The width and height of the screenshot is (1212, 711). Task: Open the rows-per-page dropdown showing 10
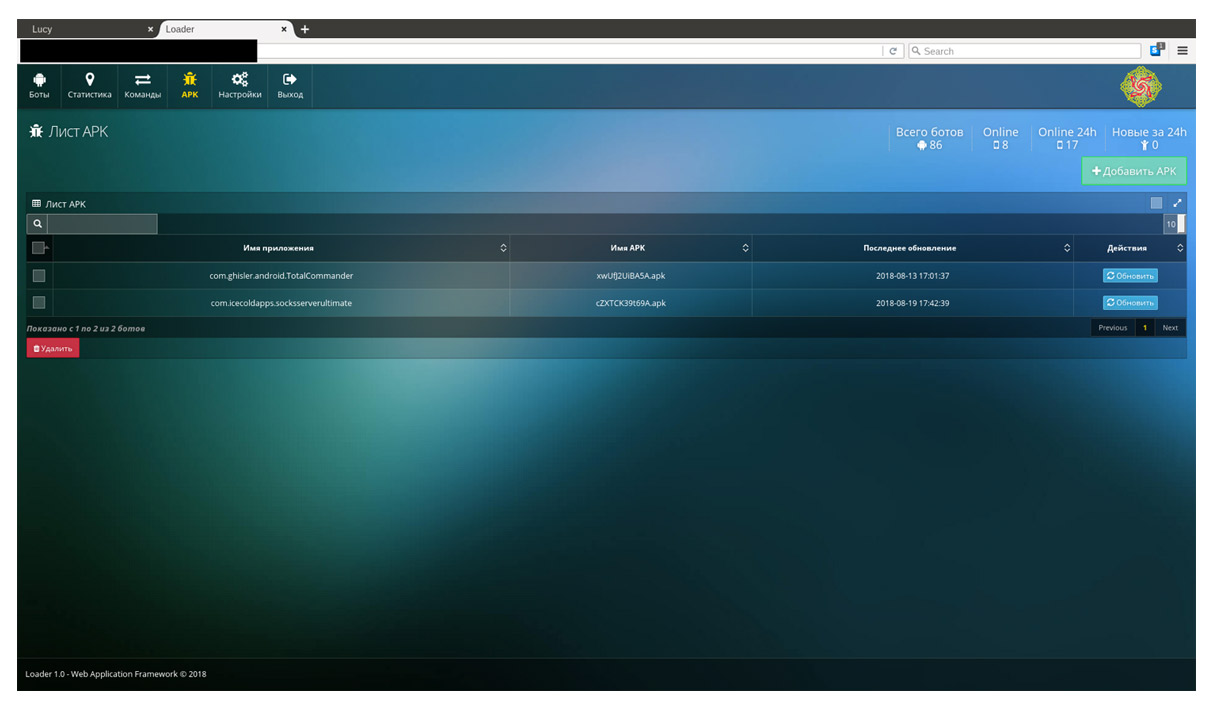(1174, 224)
